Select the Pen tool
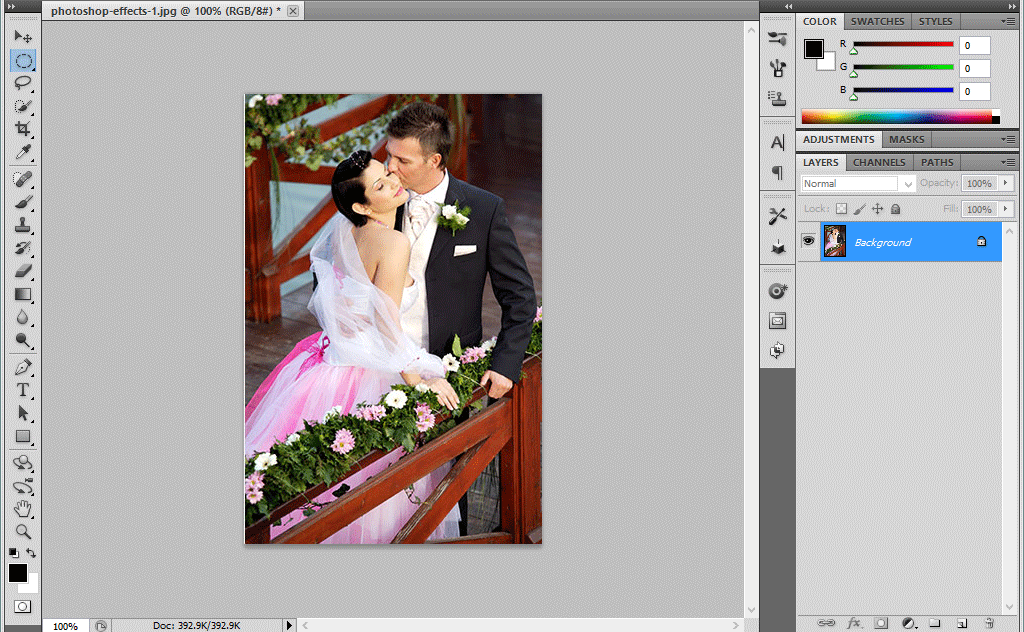1024x632 pixels. [23, 367]
